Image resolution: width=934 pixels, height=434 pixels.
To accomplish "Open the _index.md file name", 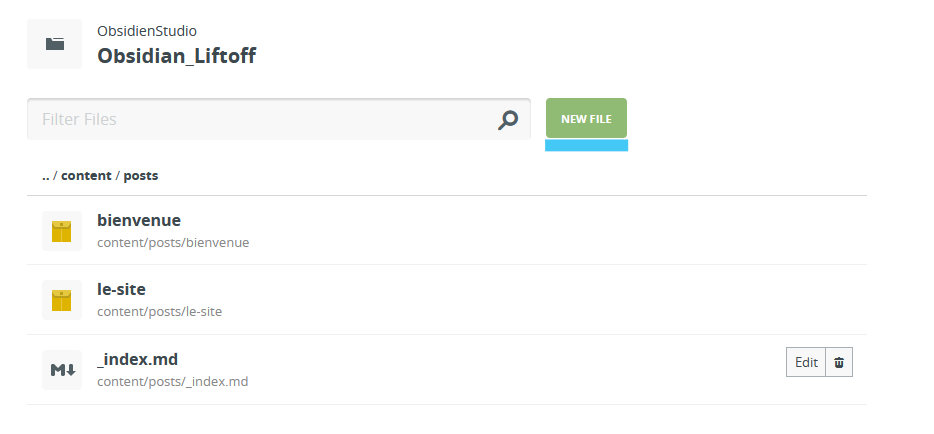I will pos(137,359).
